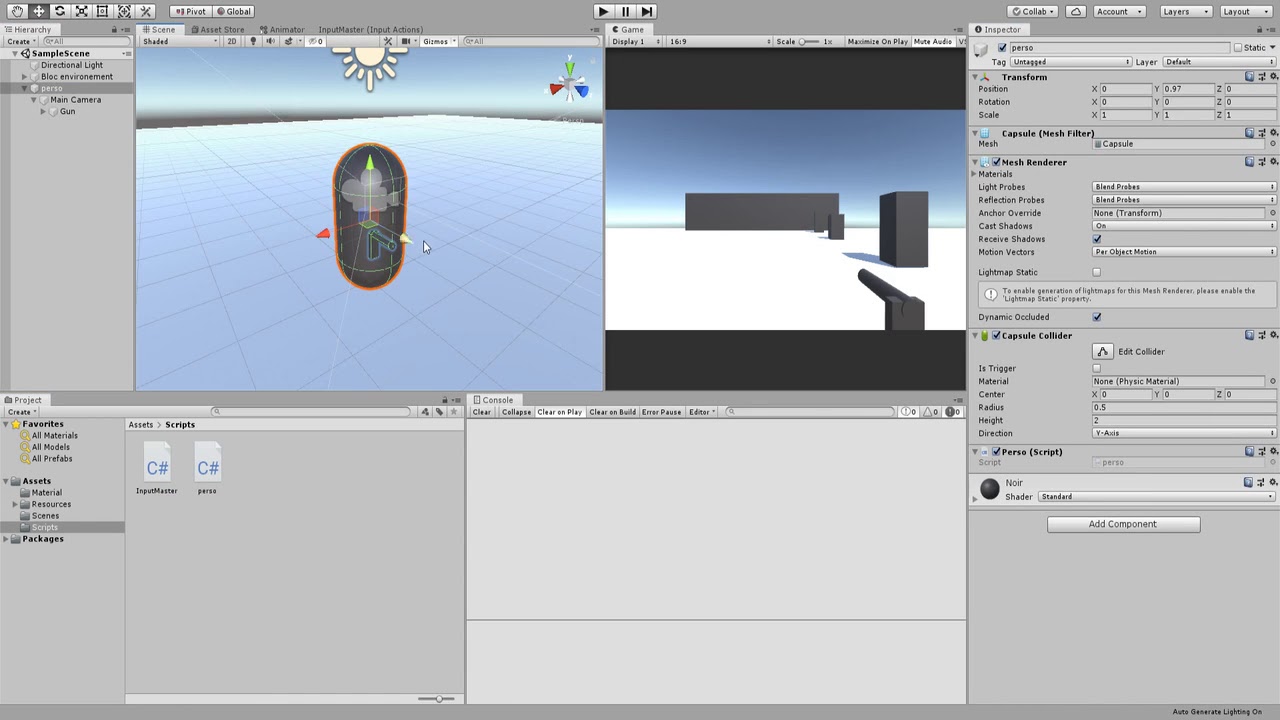Enable Lightmap Static checkbox
1280x720 pixels.
[1097, 272]
